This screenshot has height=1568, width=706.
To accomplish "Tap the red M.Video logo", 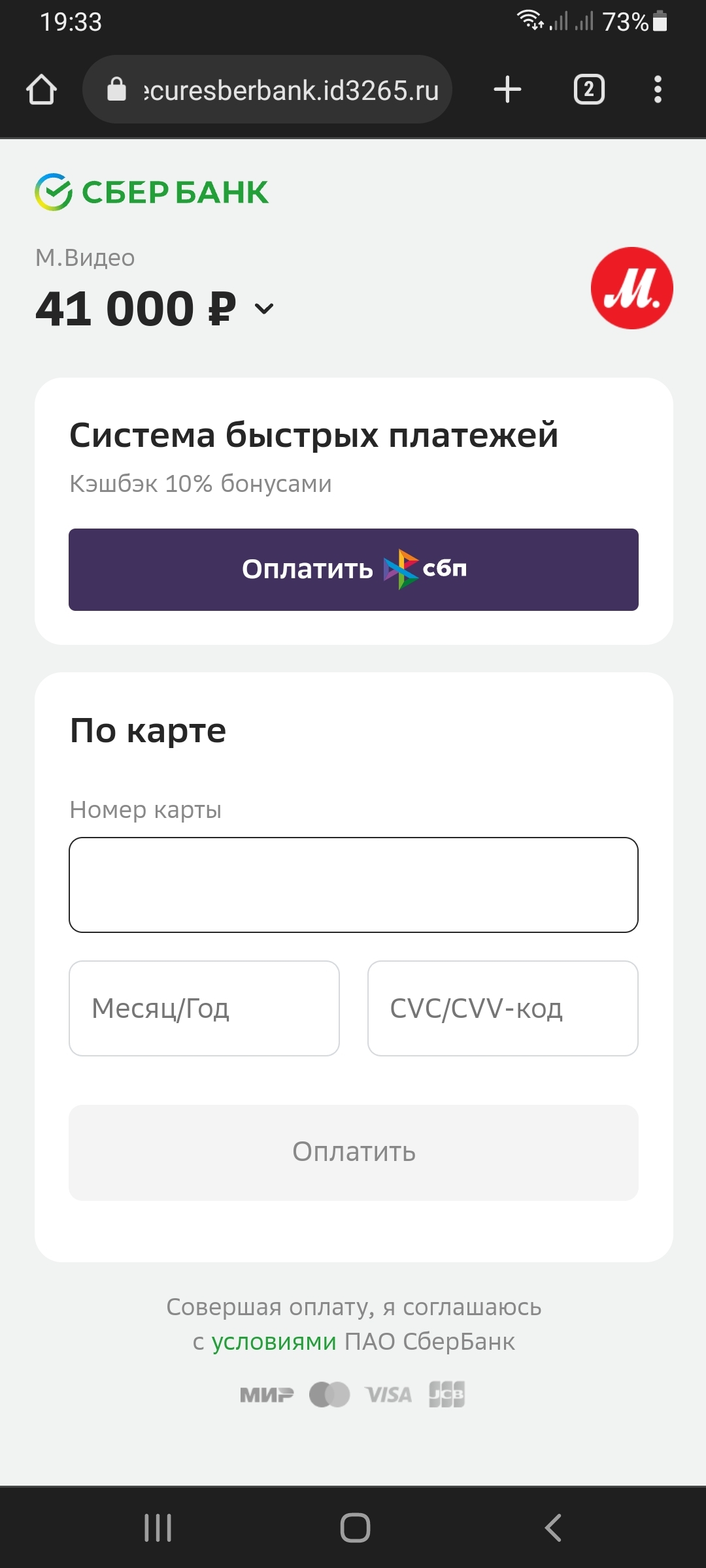I will tap(631, 288).
